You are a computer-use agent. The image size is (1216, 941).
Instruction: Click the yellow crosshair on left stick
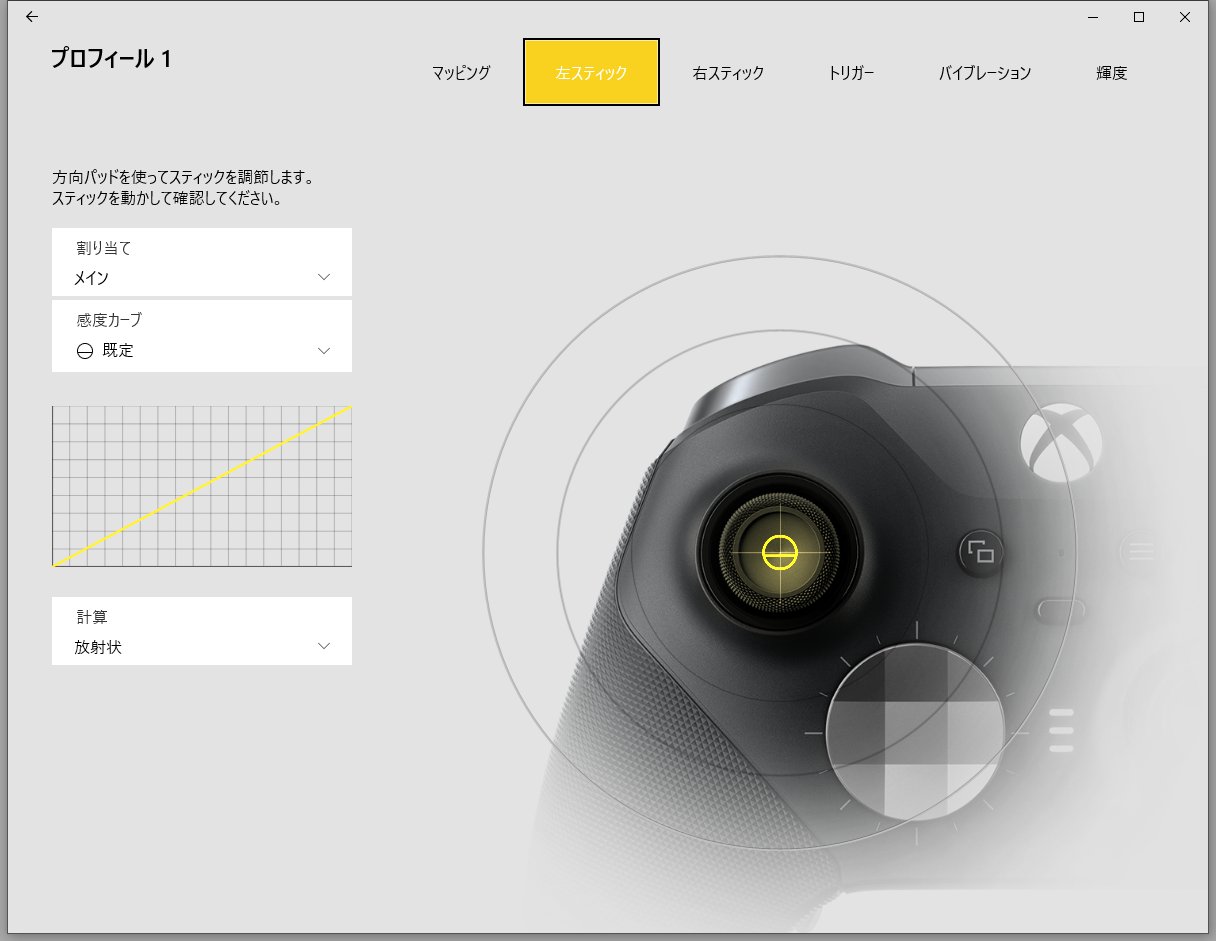click(x=779, y=551)
